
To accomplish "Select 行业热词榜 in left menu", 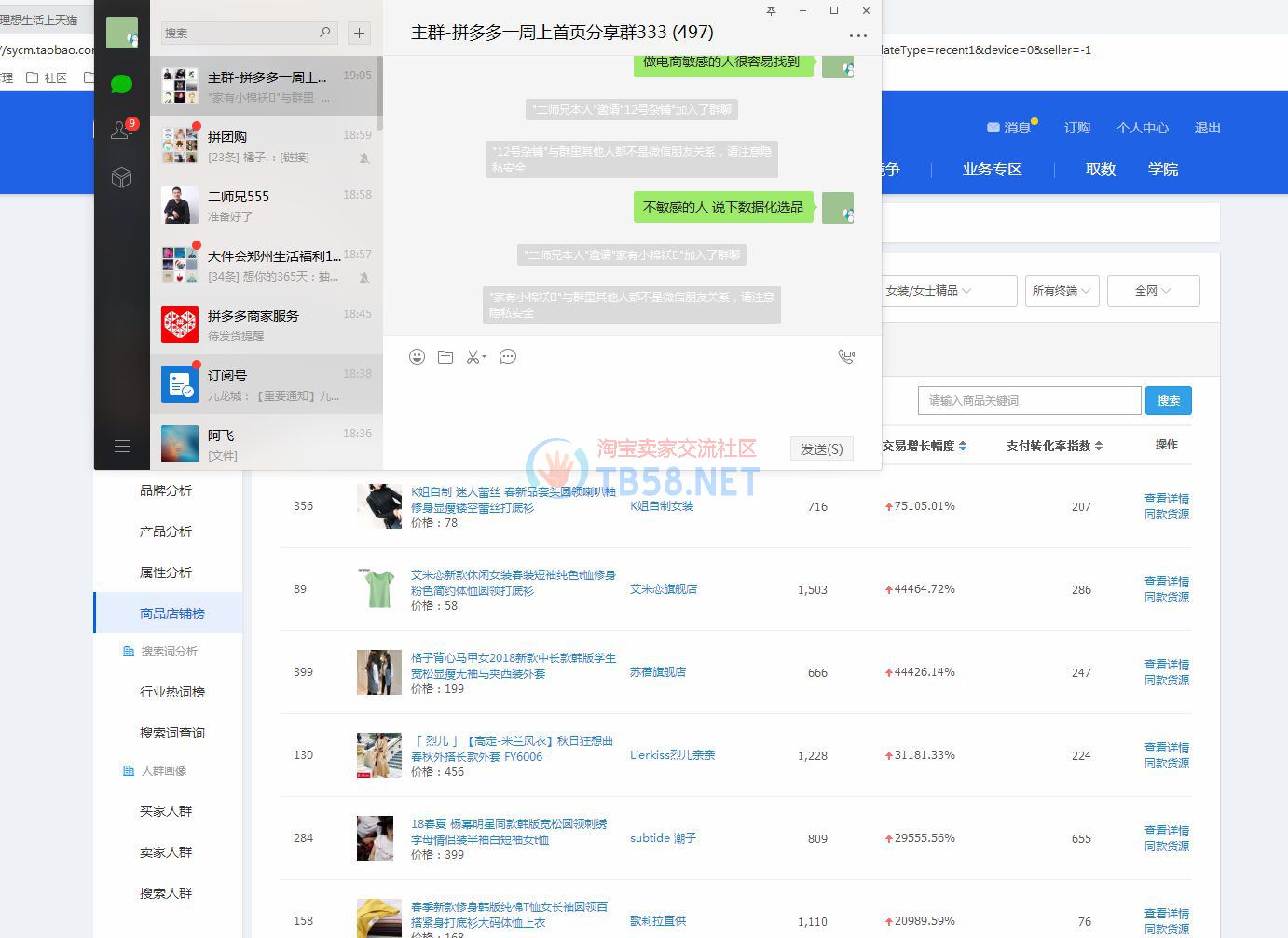I will 172,692.
